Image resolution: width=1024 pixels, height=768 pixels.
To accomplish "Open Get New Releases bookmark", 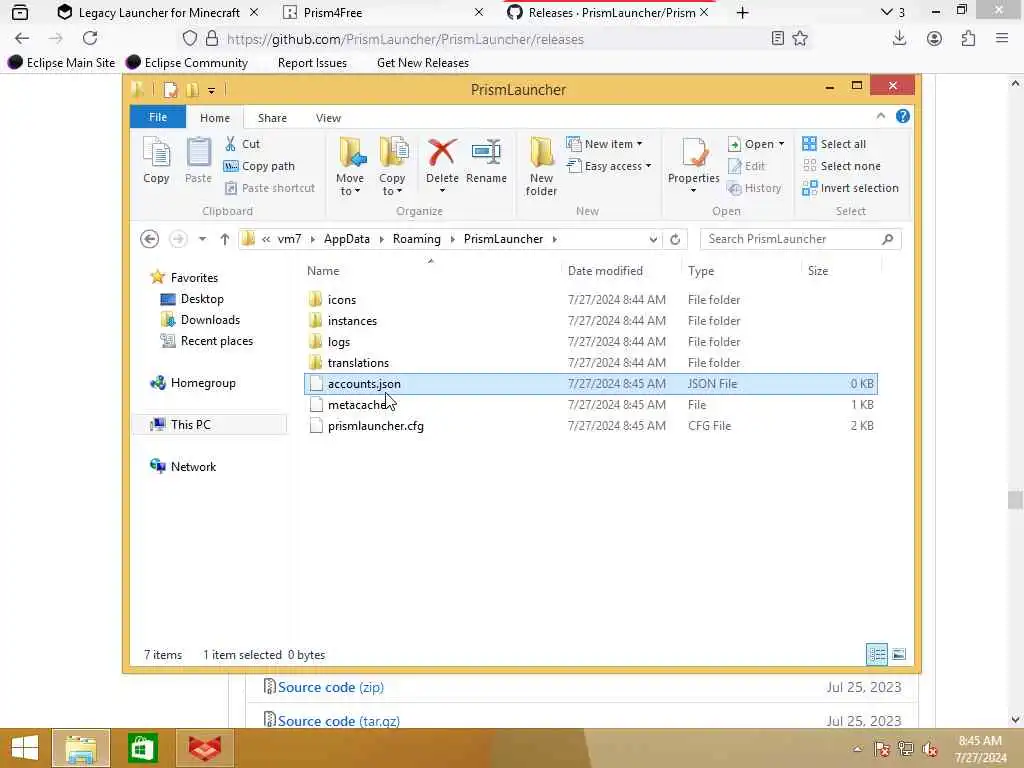I will [x=423, y=63].
